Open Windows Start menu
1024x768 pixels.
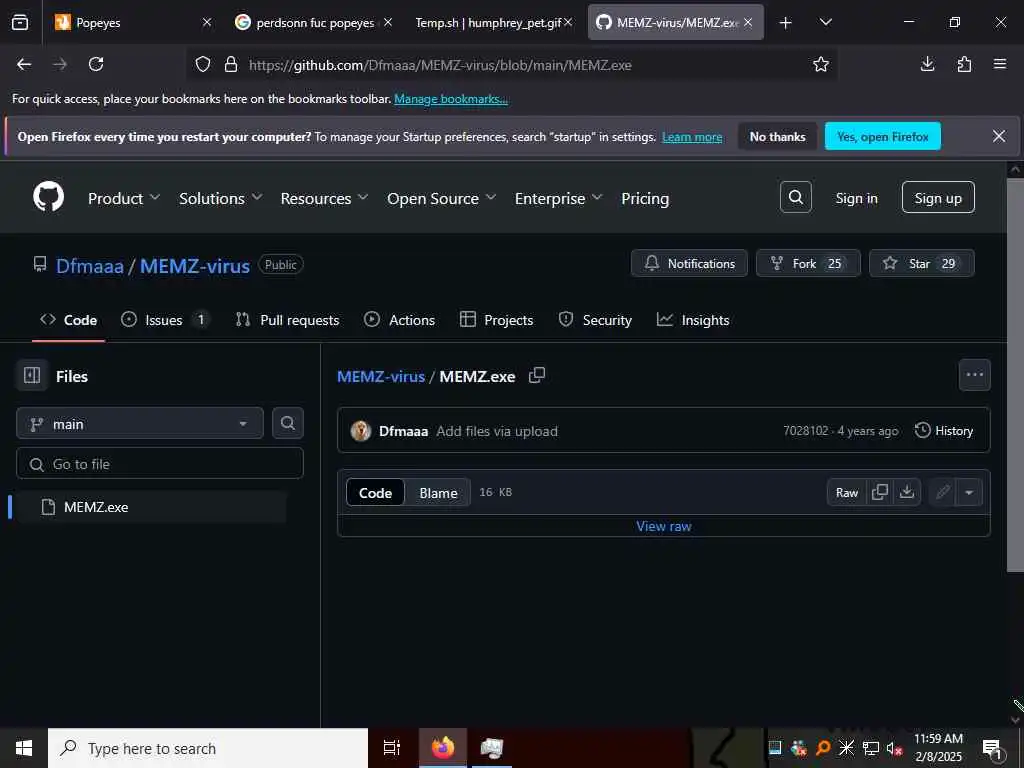[24, 748]
